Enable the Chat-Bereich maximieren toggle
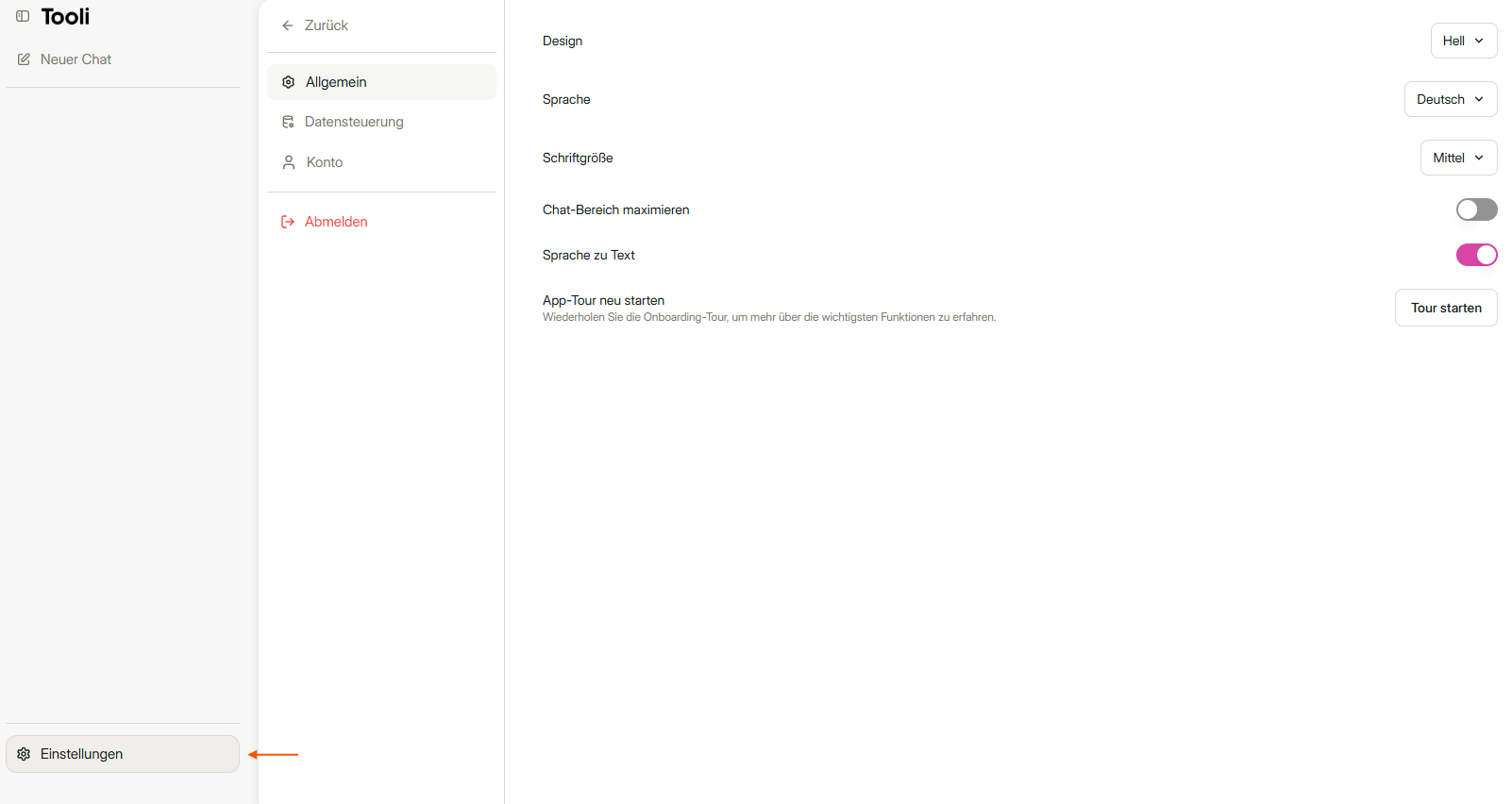The width and height of the screenshot is (1512, 804). point(1477,209)
